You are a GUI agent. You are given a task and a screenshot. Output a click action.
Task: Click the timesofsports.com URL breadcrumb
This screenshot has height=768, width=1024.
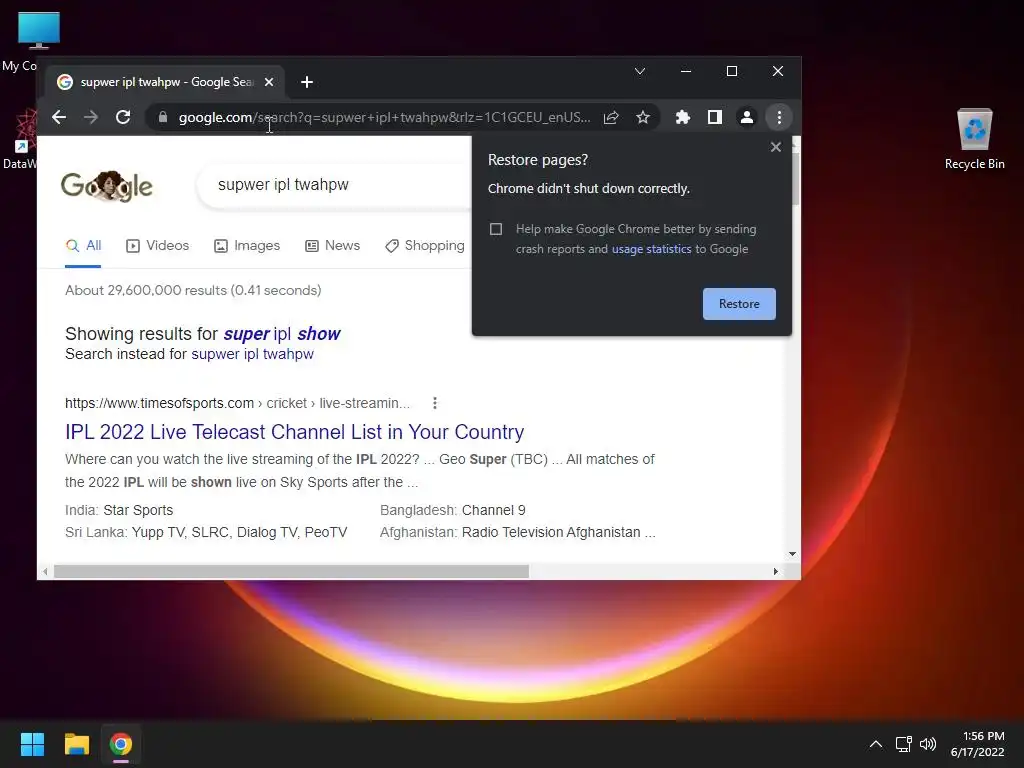click(238, 404)
